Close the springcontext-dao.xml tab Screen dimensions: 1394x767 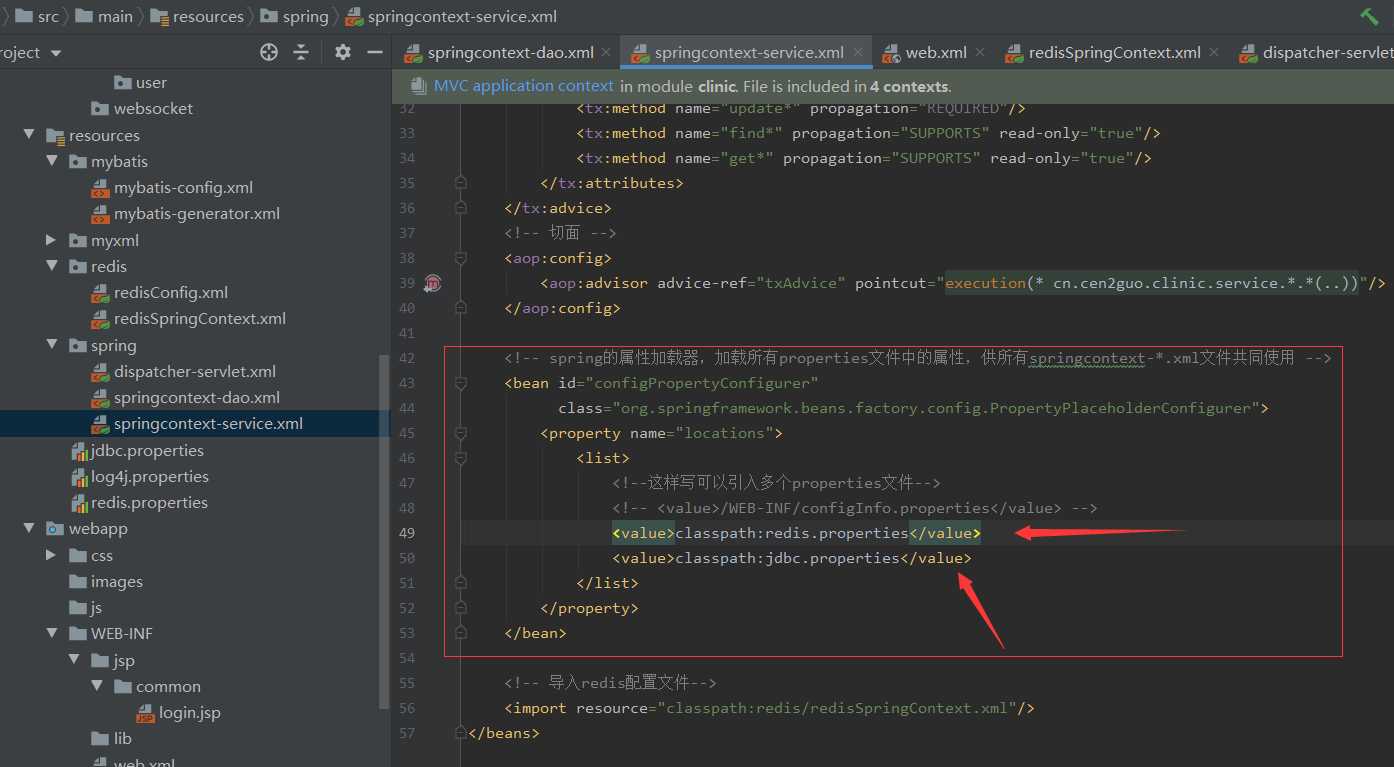click(x=606, y=52)
